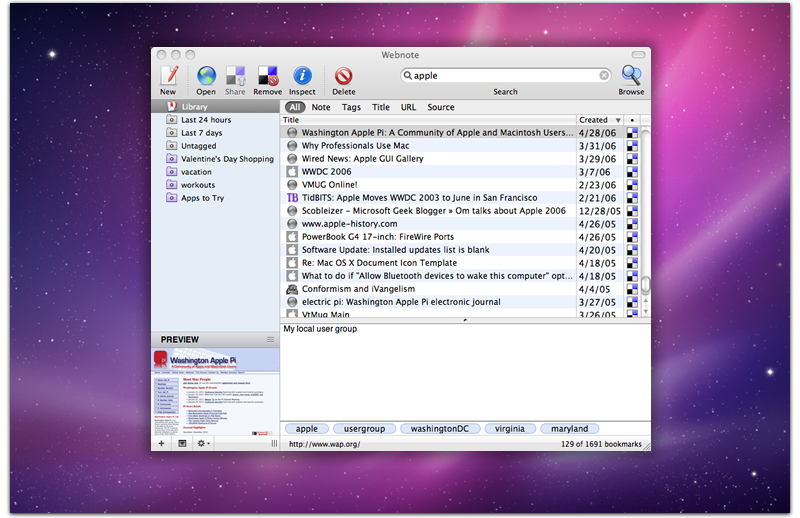This screenshot has width=800, height=518.
Task: Click the Remove toolbar icon
Action: (x=268, y=76)
